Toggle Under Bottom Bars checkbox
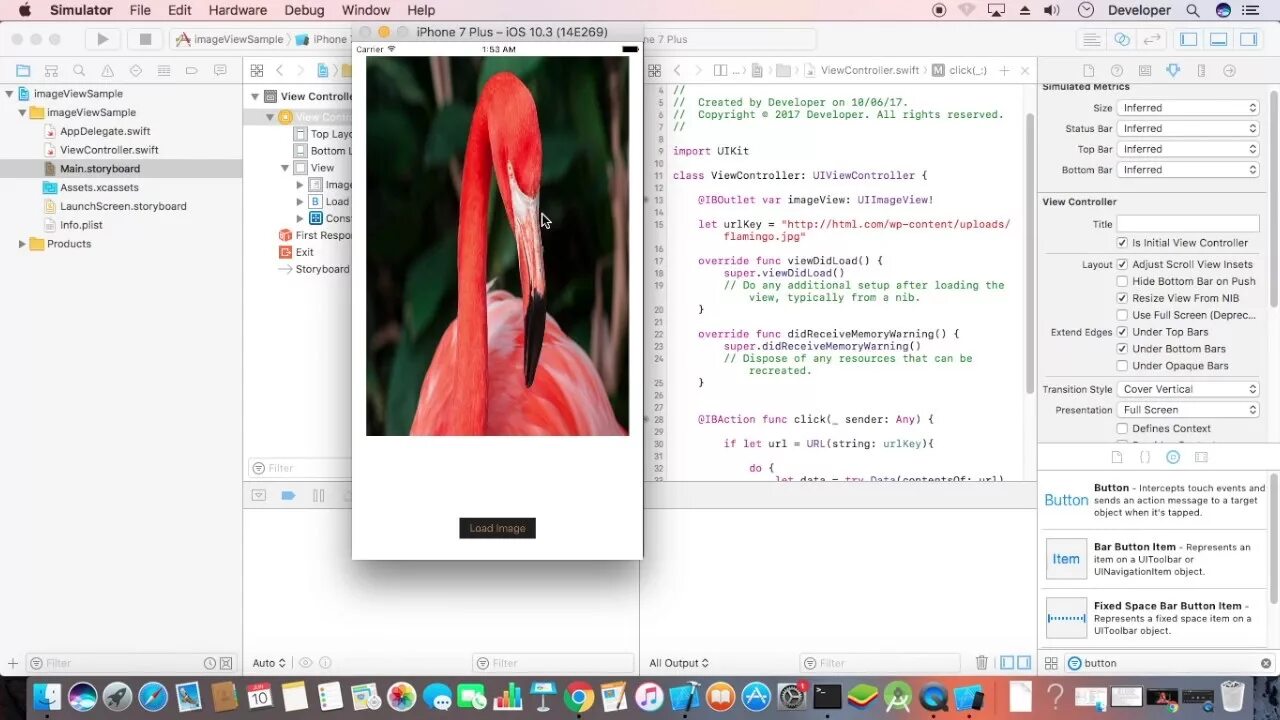Viewport: 1280px width, 720px height. point(1122,349)
